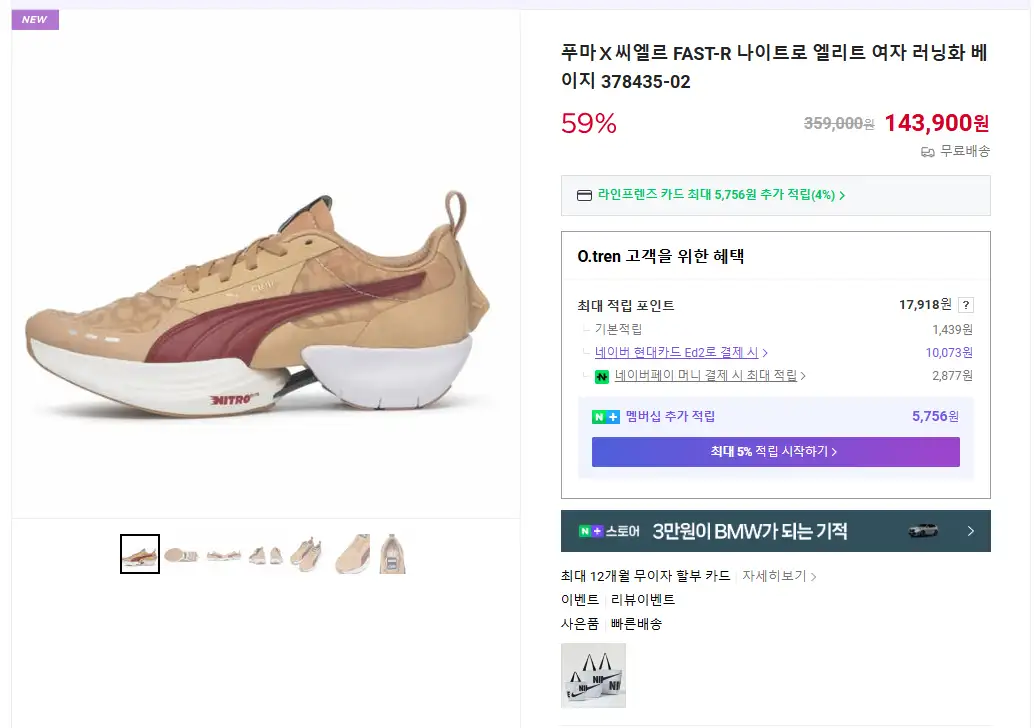Click the N+ membership badge icon
This screenshot has height=728, width=1034.
click(x=606, y=417)
